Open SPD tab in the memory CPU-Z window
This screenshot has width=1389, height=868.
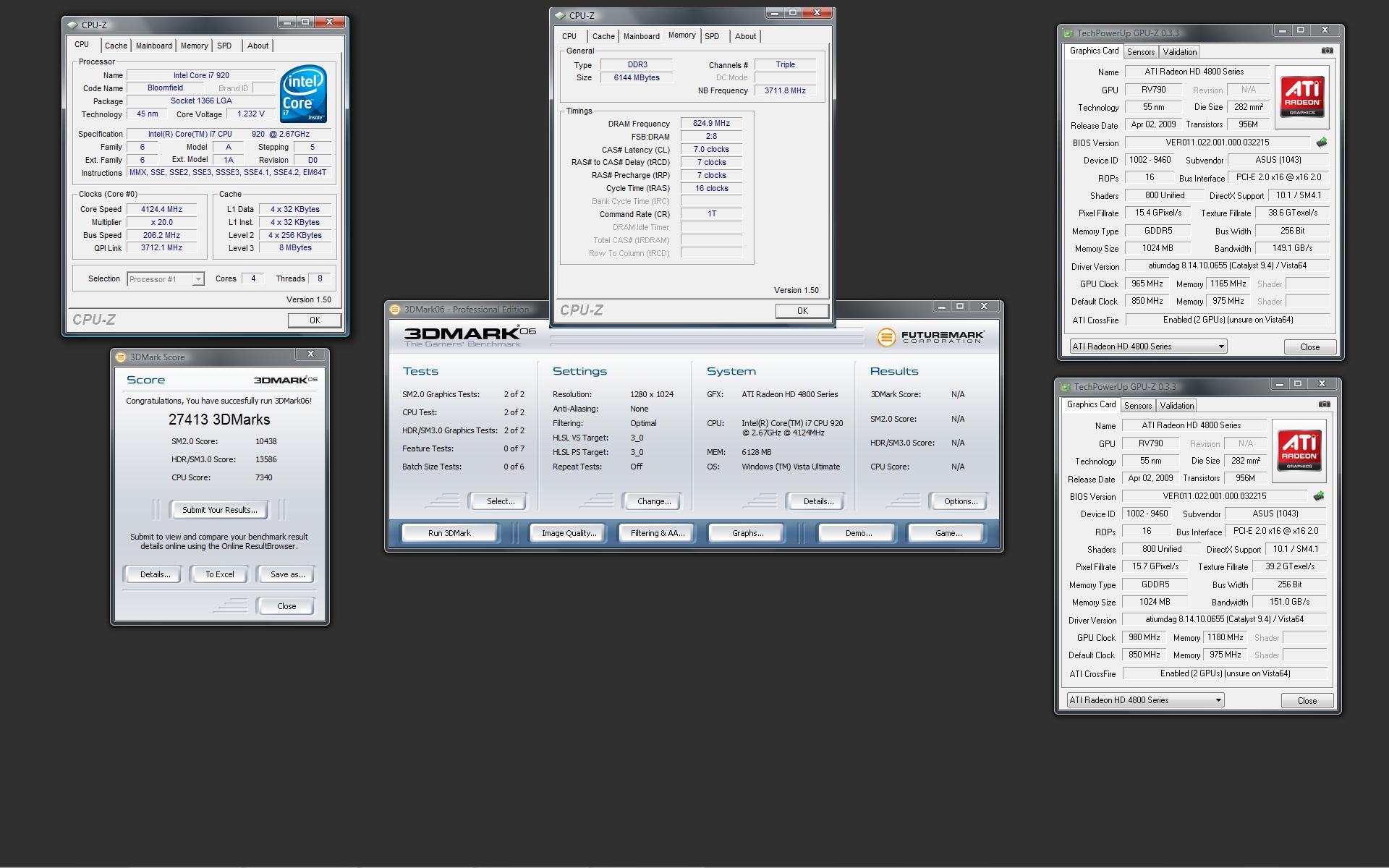712,36
